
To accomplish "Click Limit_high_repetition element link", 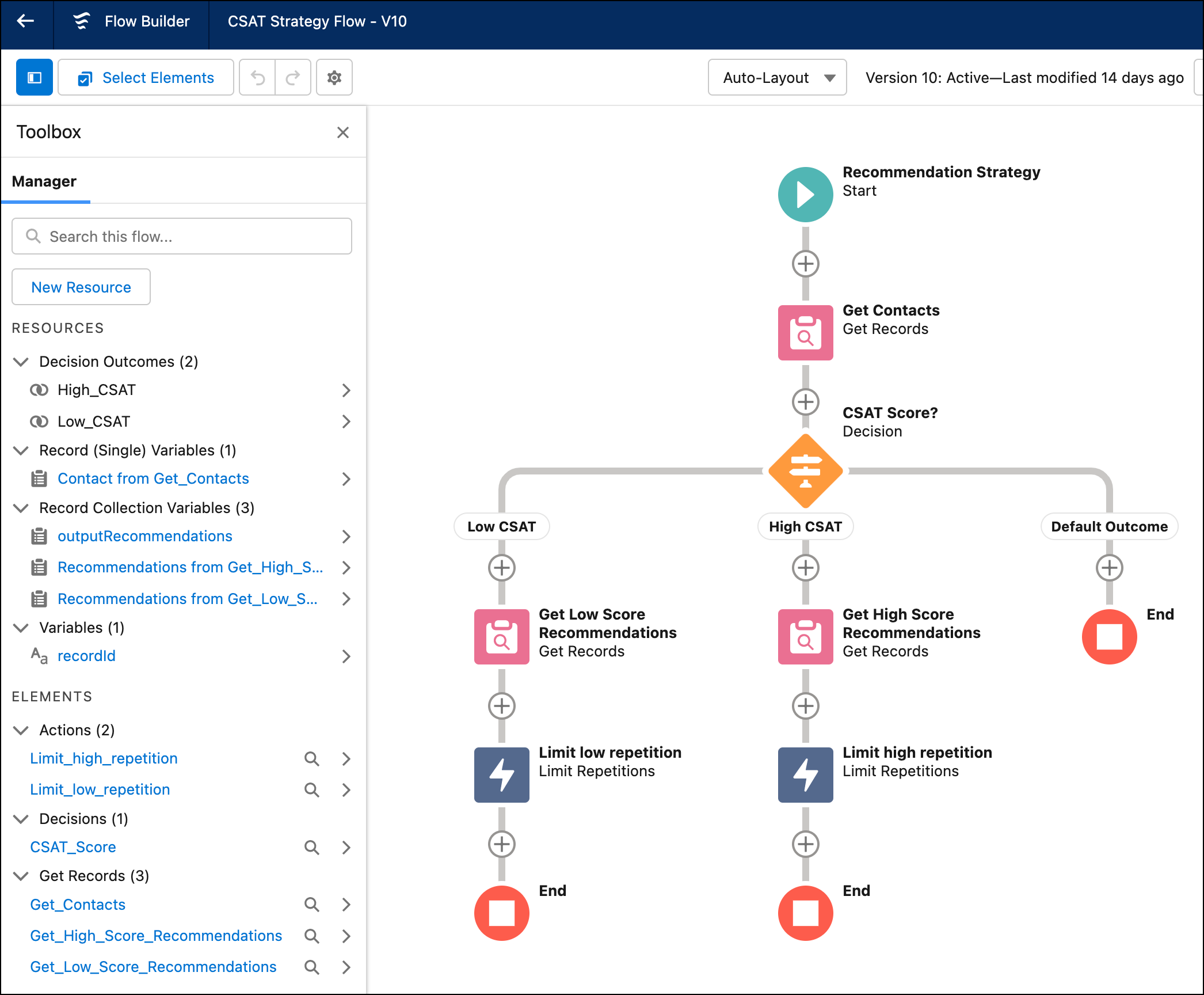I will [104, 758].
